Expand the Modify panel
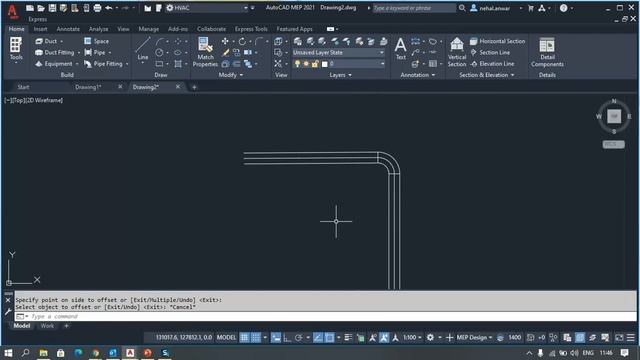Screen dimensions: 640x360 tap(231, 75)
